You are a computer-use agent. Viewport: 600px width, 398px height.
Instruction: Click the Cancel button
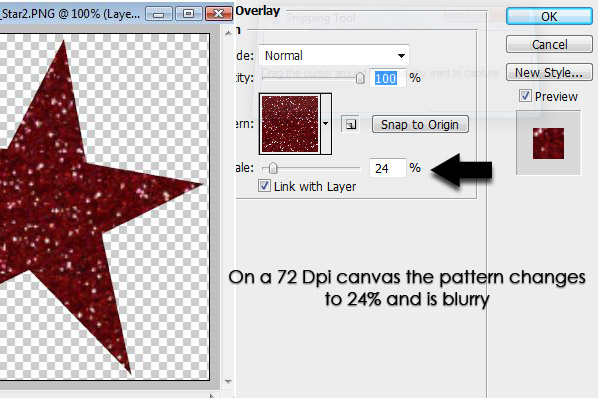(549, 44)
